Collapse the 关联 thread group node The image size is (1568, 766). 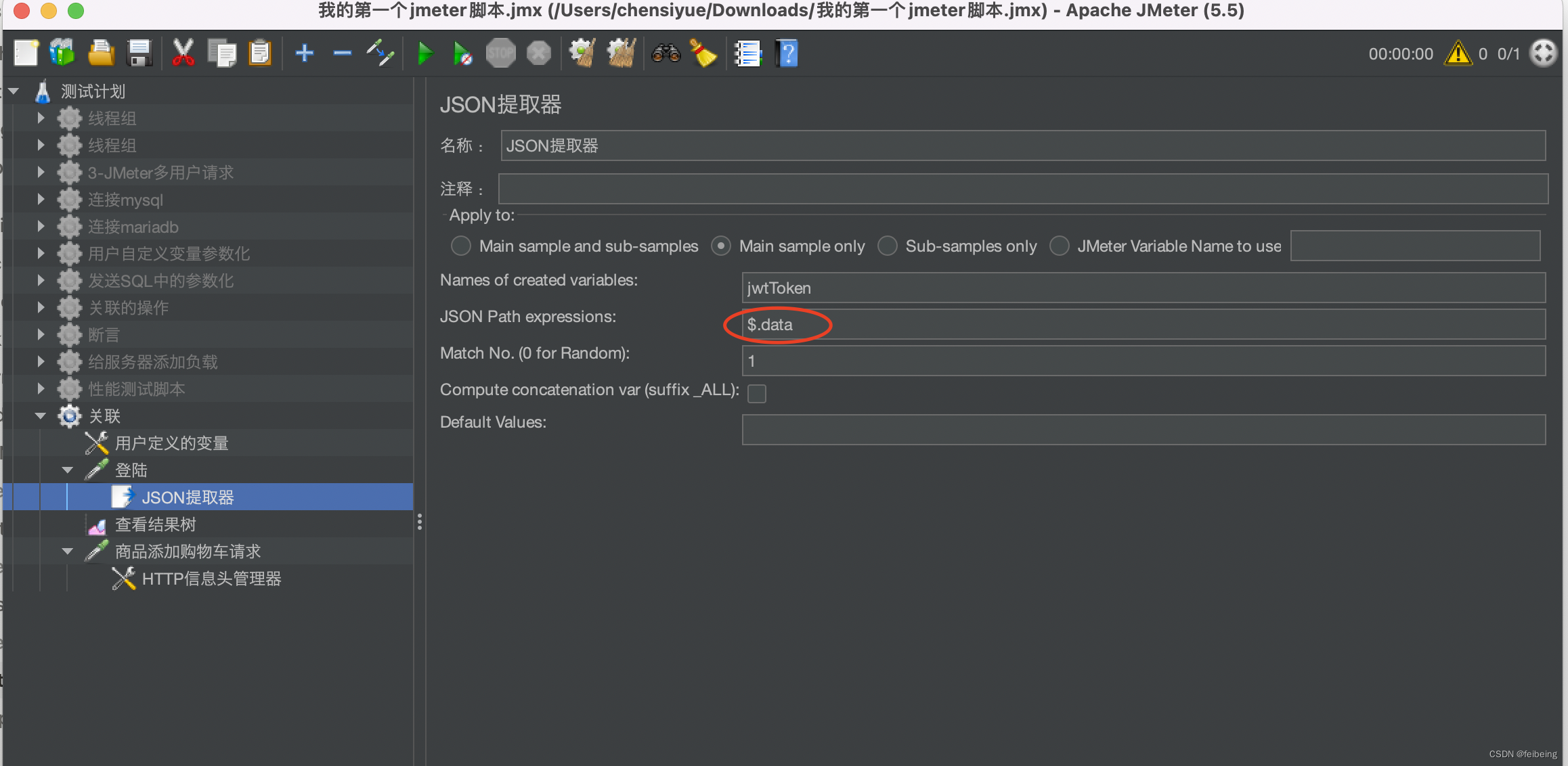41,415
